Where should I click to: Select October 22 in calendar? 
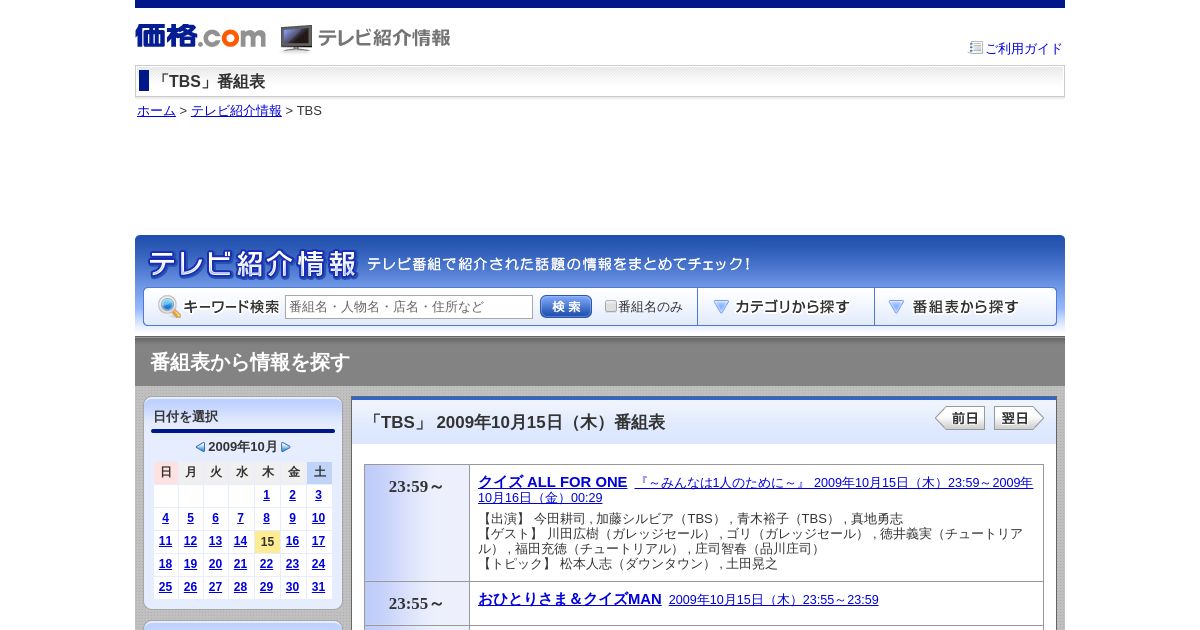(266, 564)
